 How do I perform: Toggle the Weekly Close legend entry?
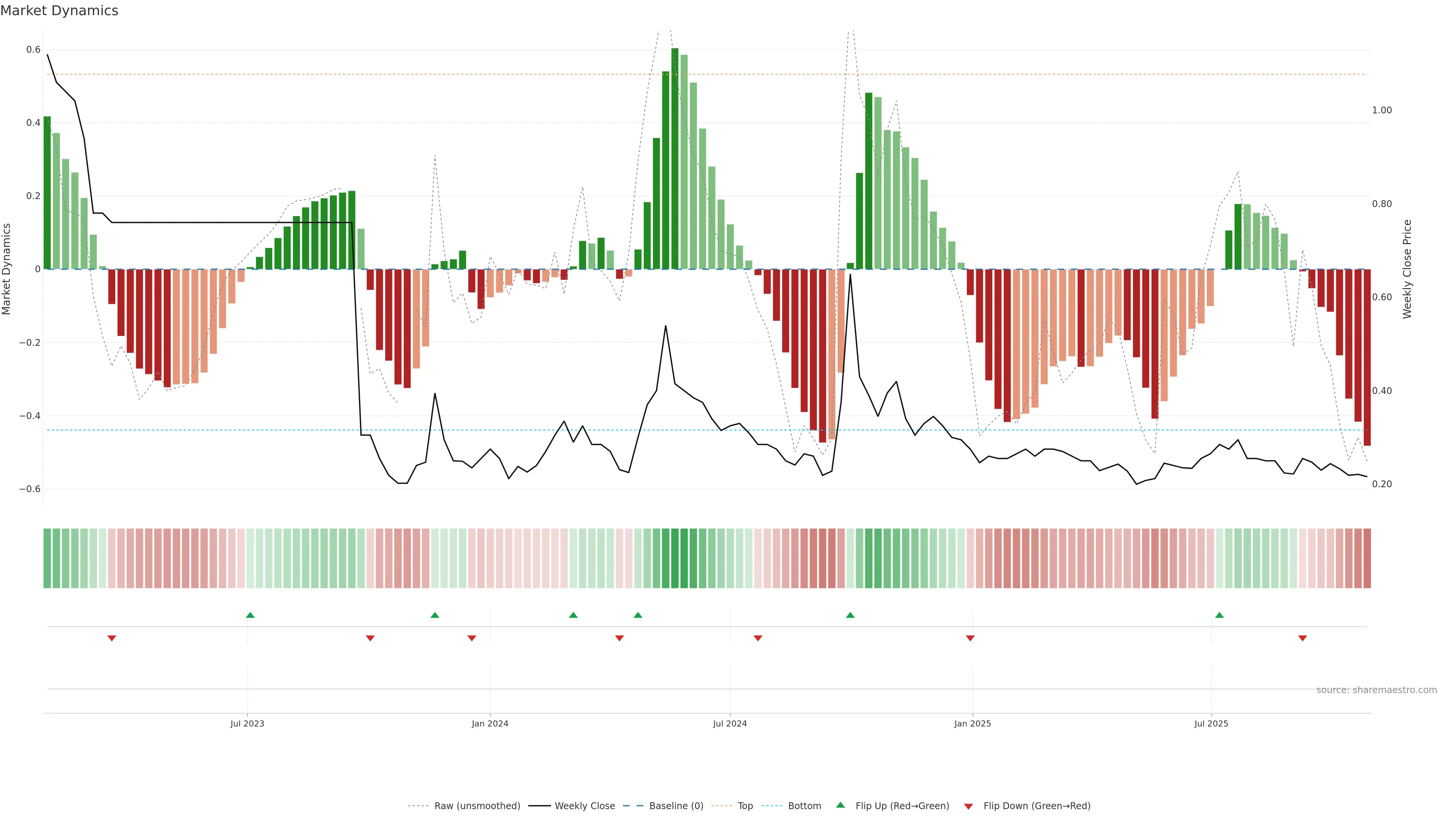point(584,806)
